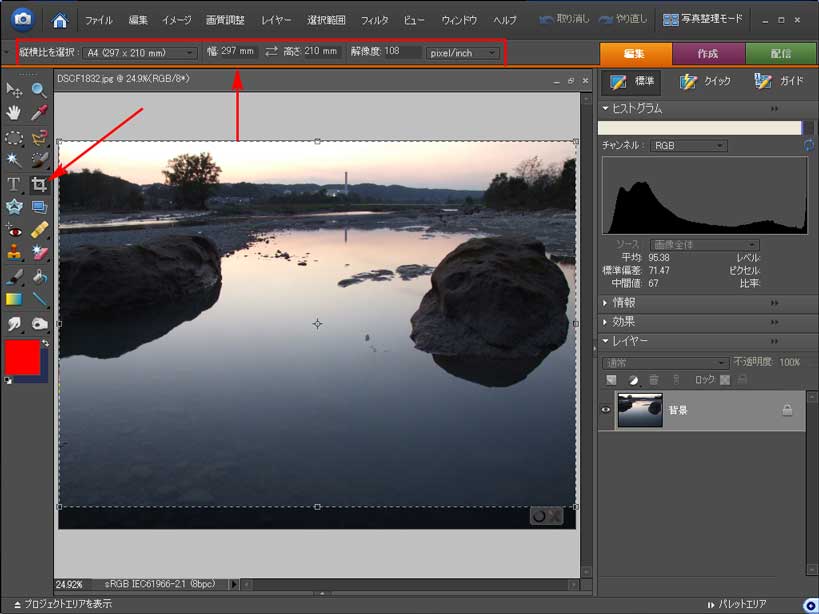The width and height of the screenshot is (819, 614).
Task: Open the 縦横比を選択 aspect ratio dropdown
Action: click(x=140, y=52)
